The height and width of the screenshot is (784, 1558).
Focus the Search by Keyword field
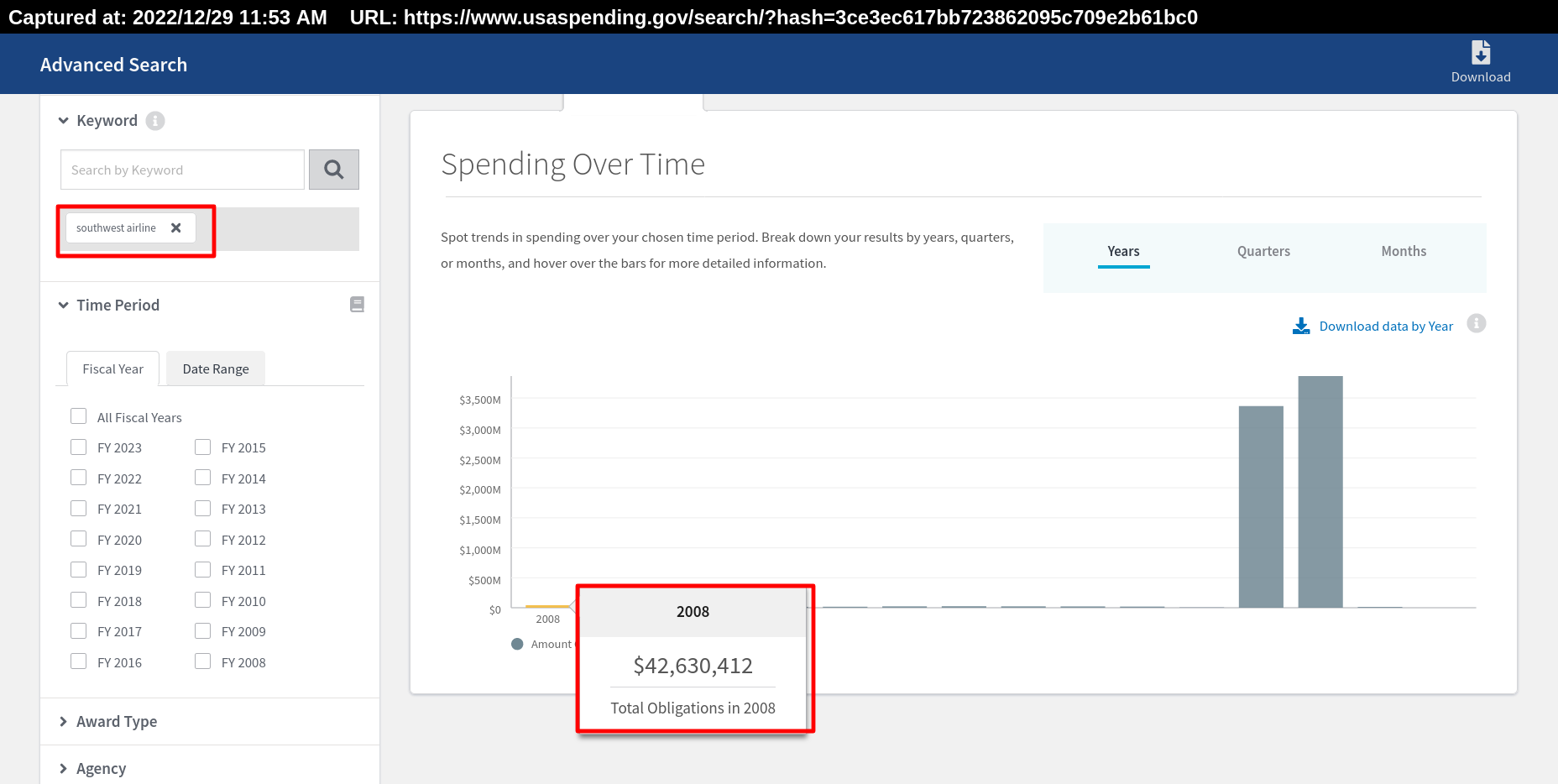click(182, 170)
